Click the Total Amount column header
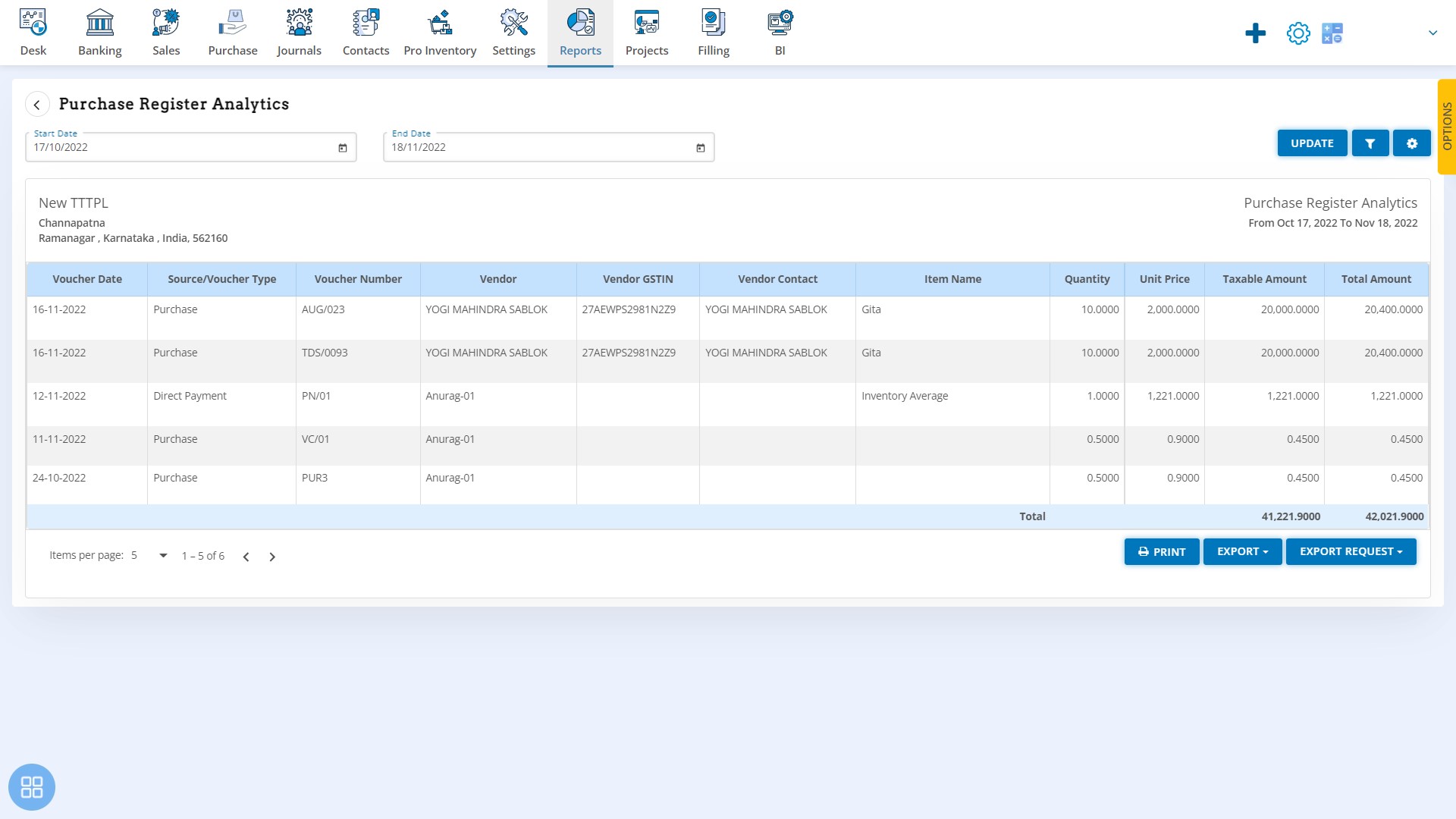 coord(1376,279)
